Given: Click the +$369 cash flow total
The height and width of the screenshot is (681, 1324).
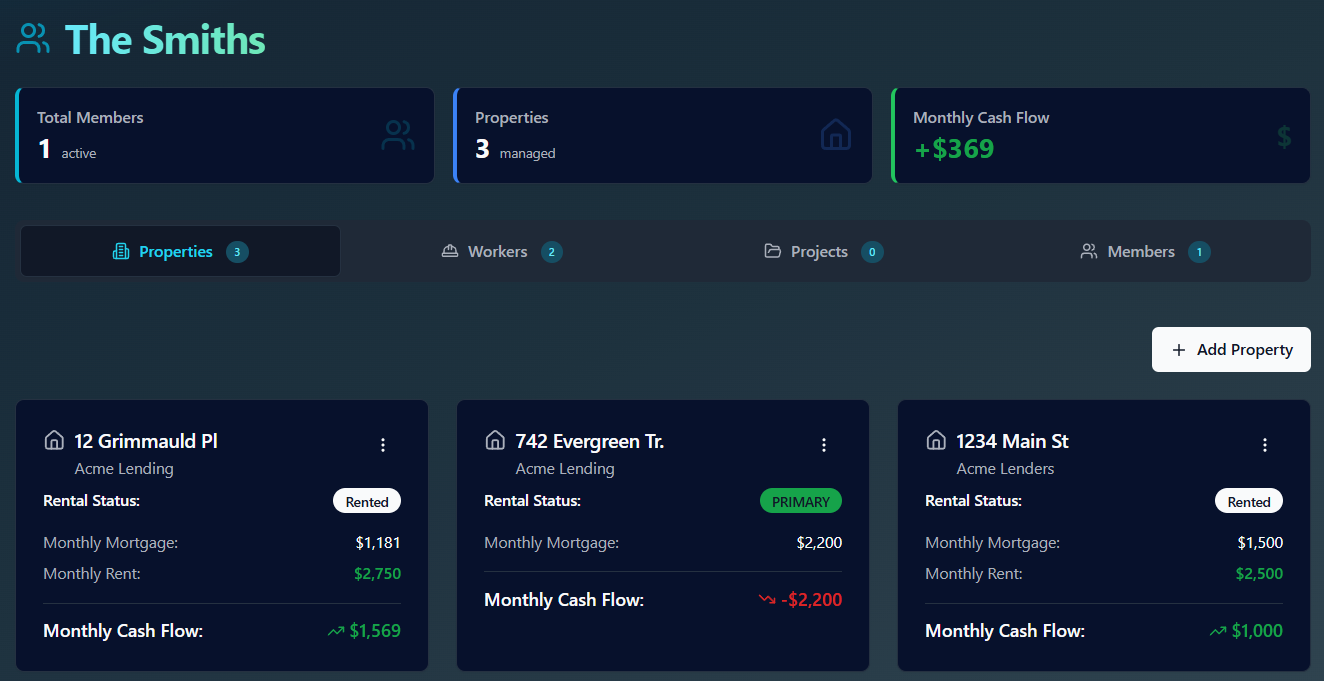Looking at the screenshot, I should [x=954, y=149].
